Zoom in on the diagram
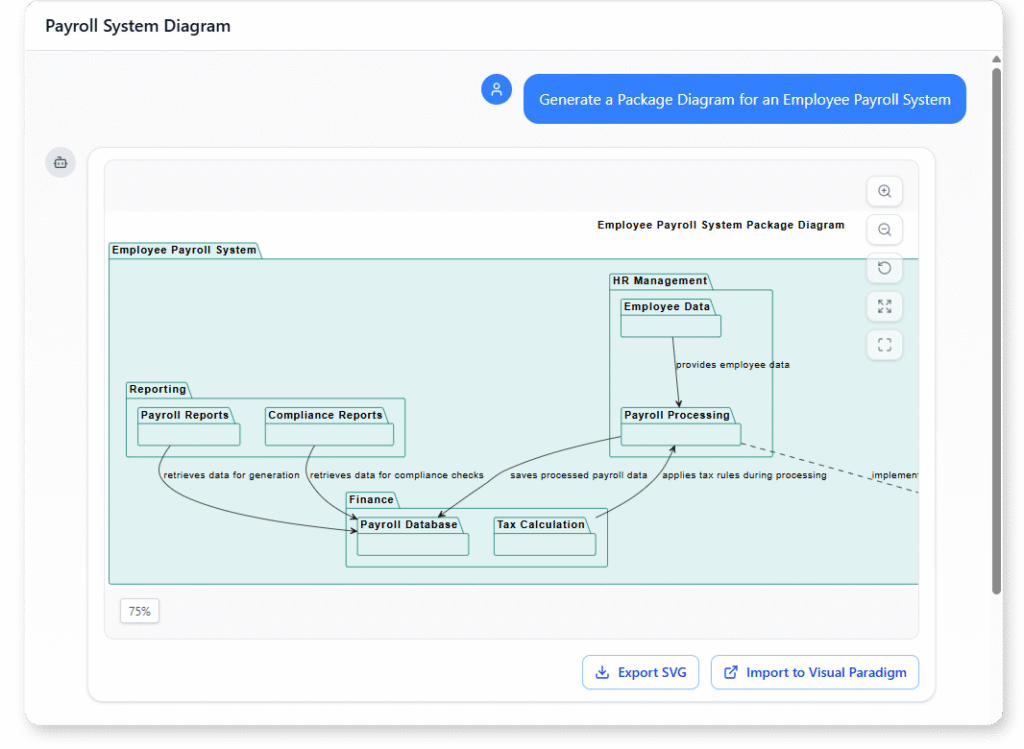Viewport: 1024px width, 749px height. (884, 191)
